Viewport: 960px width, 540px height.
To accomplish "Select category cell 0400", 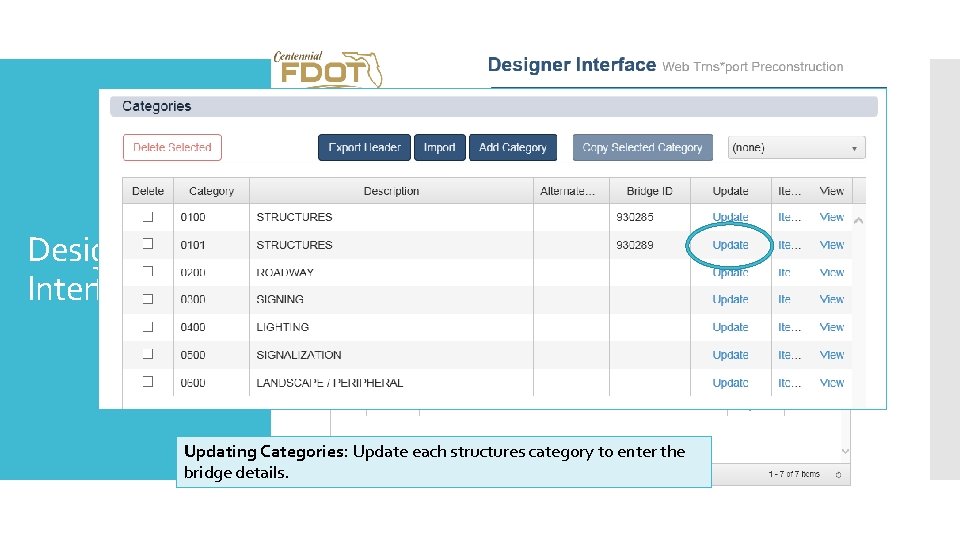I will [211, 327].
